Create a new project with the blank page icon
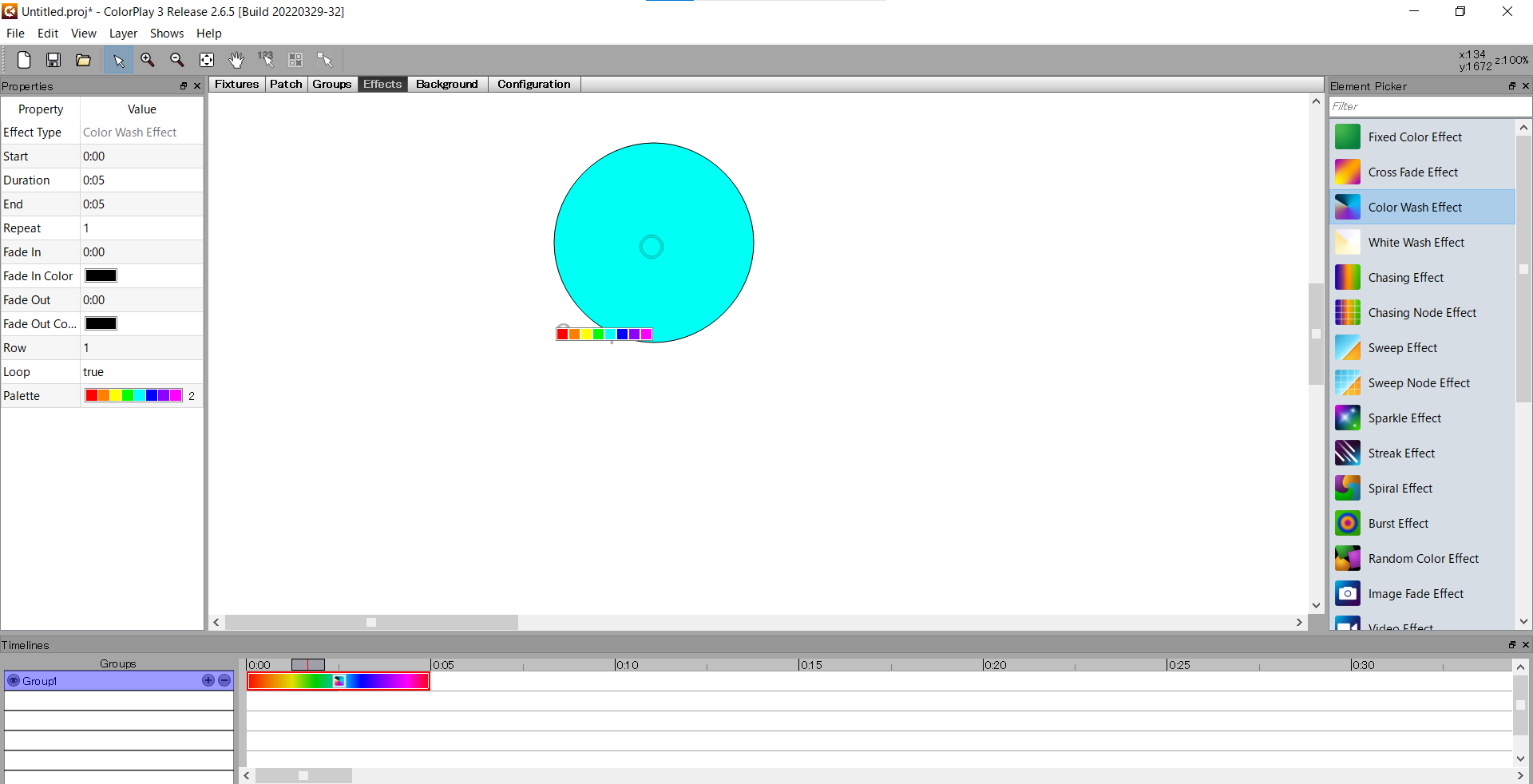Screen dimensions: 1533x784 coord(24,60)
